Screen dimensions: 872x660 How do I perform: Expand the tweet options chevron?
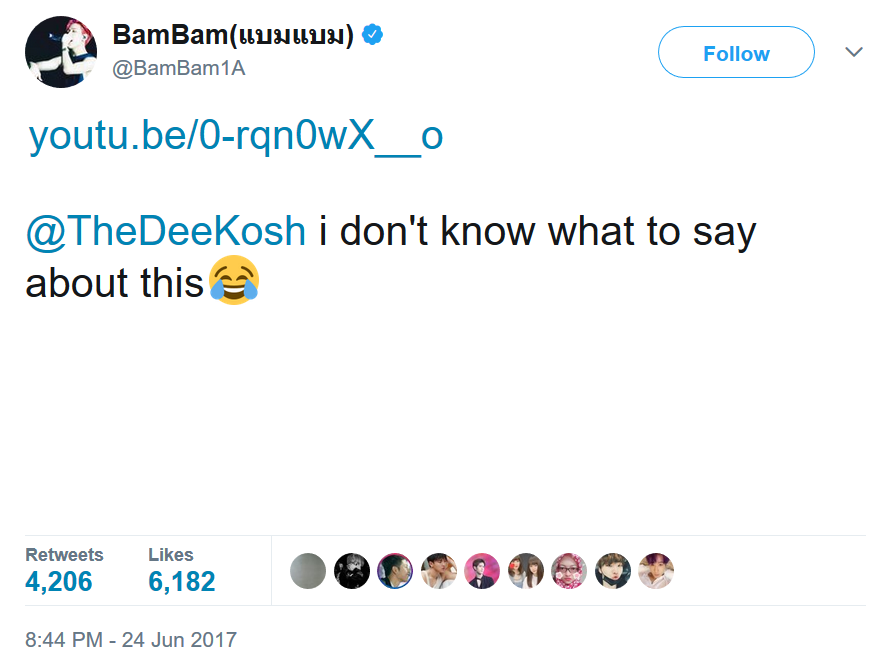(x=854, y=52)
